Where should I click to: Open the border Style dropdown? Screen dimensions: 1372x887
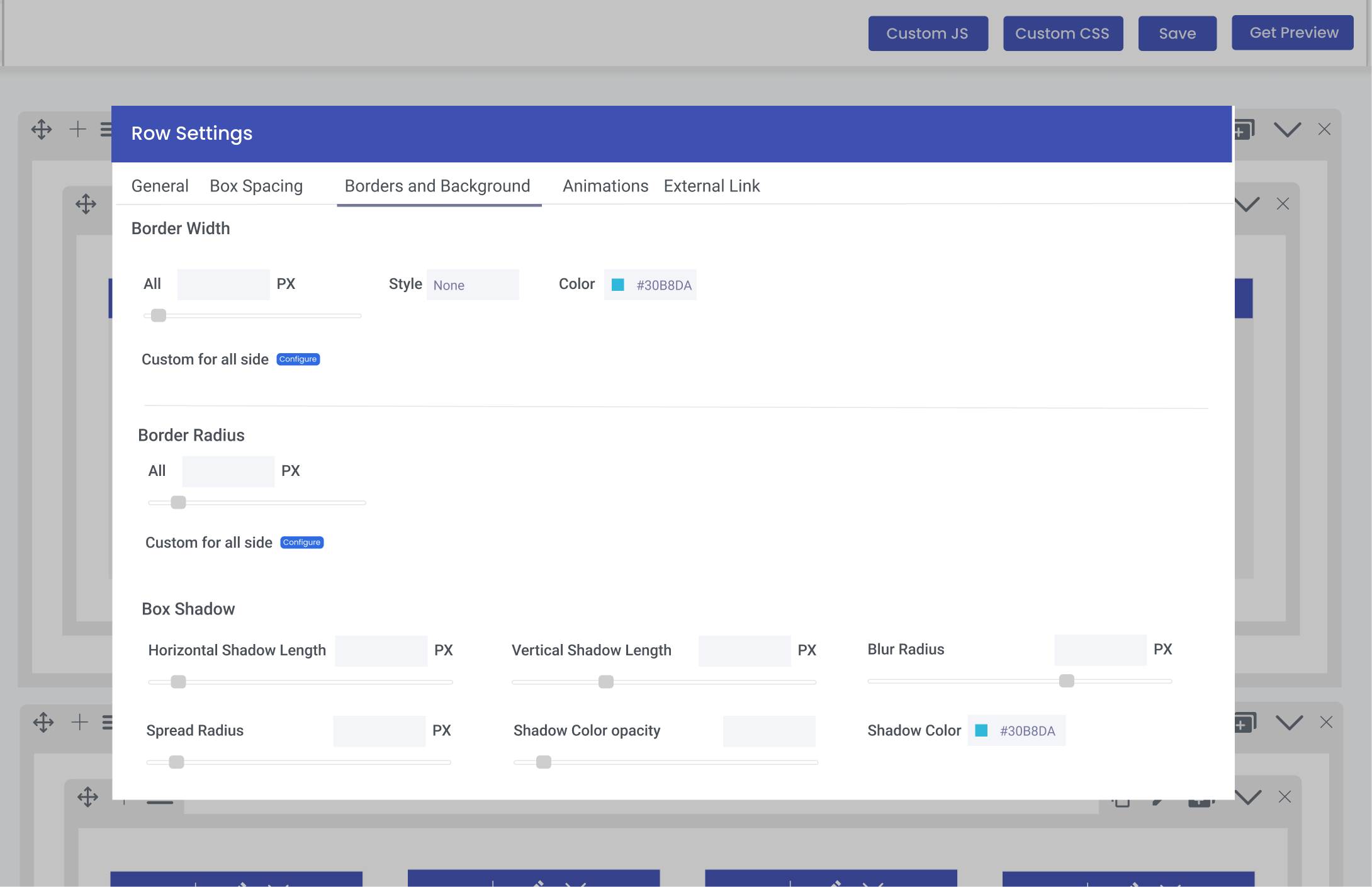[x=473, y=285]
